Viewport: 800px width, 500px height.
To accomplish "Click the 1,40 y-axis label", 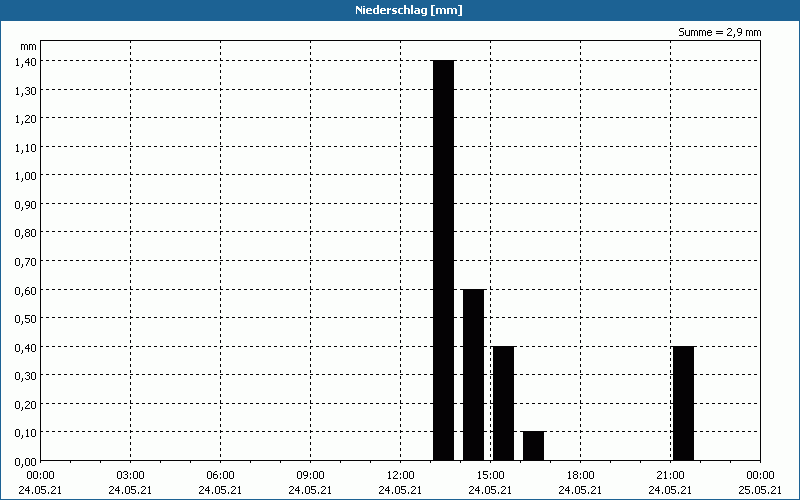I will tap(26, 61).
